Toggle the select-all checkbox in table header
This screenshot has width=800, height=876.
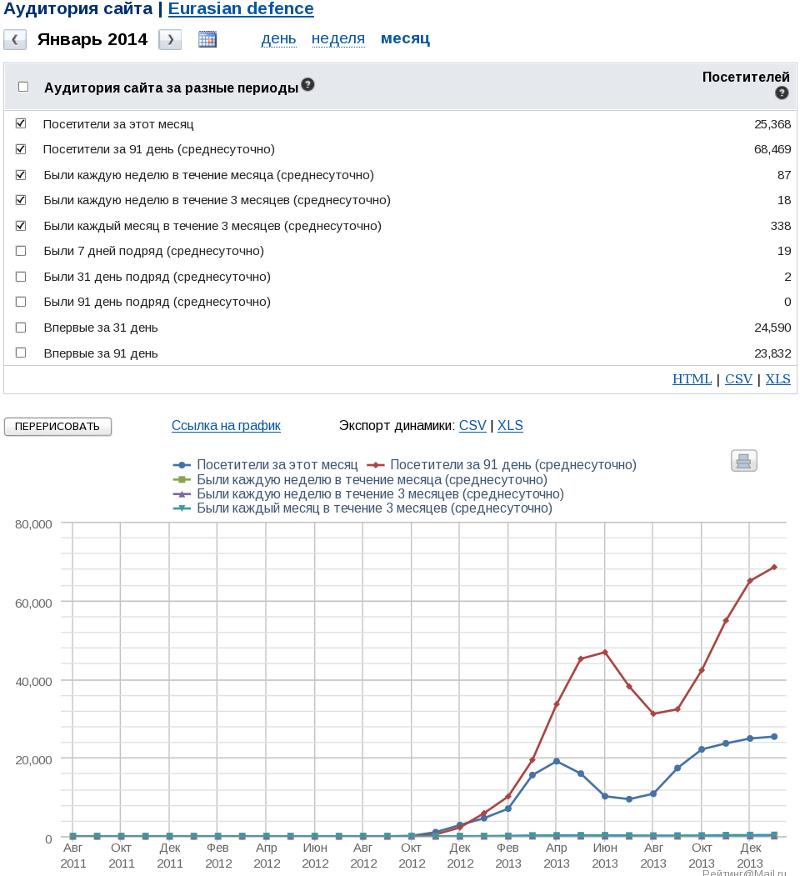[23, 87]
